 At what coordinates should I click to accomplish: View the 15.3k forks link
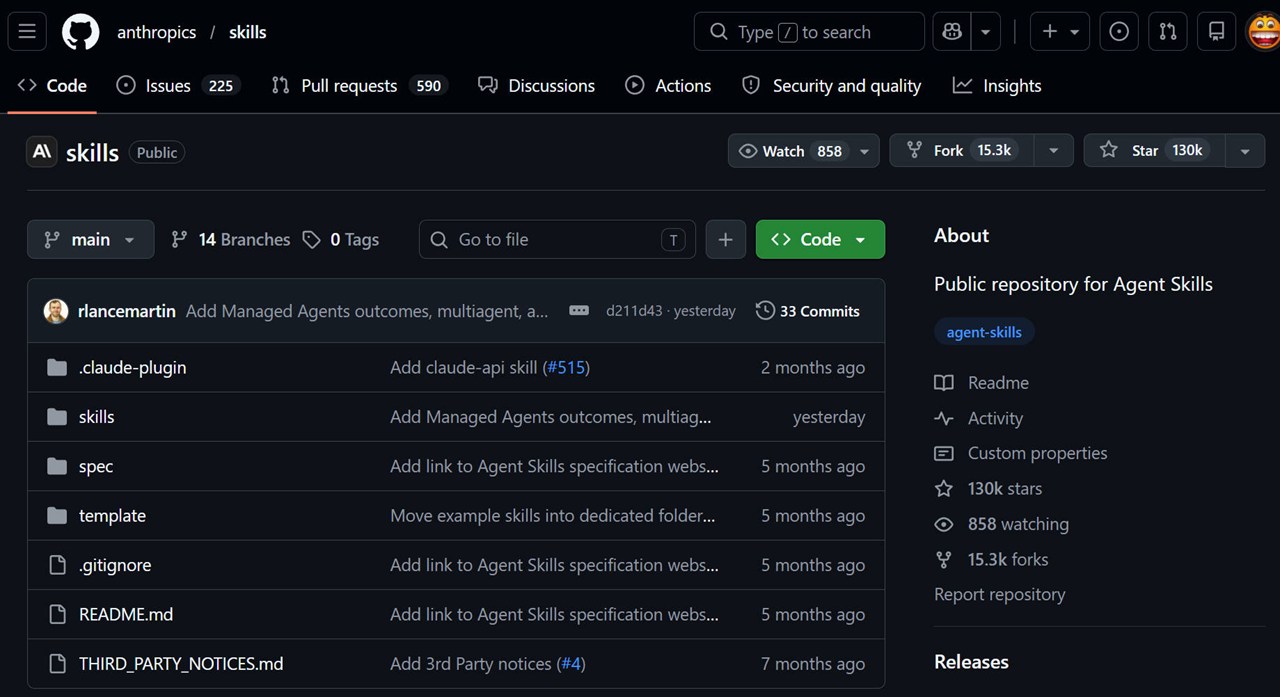[992, 559]
